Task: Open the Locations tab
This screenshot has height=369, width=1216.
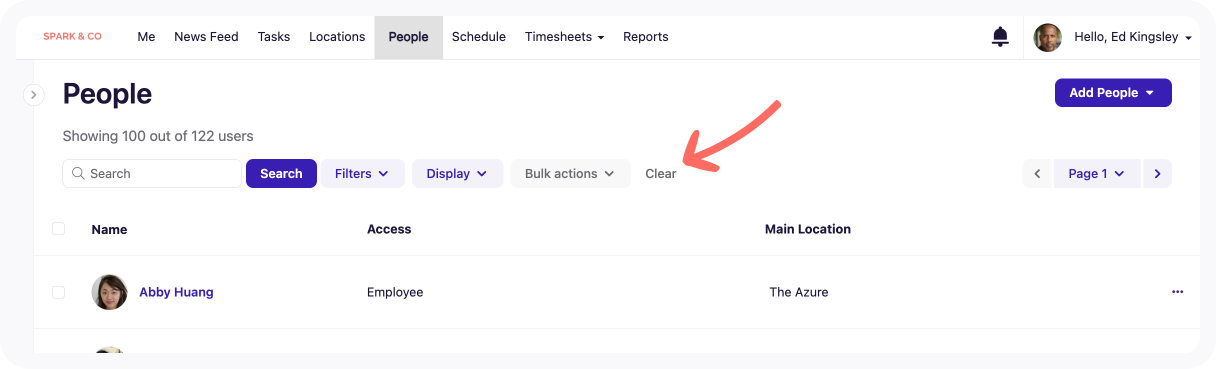Action: (x=337, y=37)
